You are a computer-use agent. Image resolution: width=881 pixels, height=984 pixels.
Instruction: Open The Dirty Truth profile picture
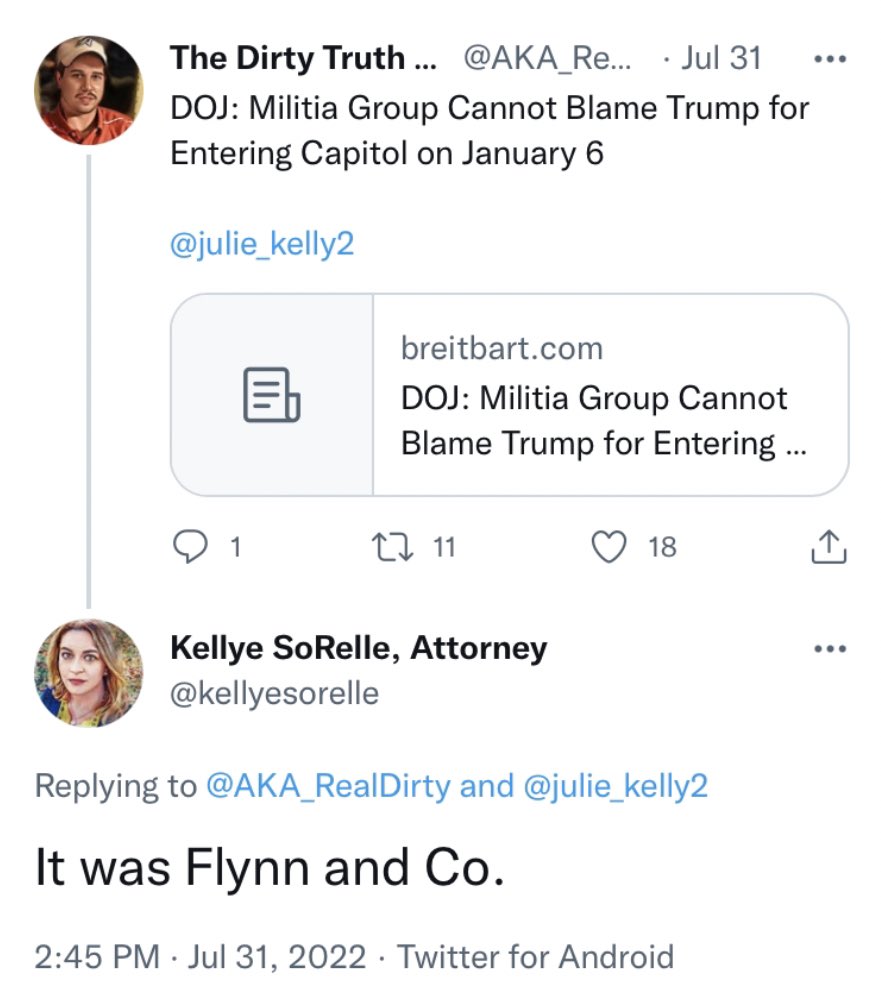pyautogui.click(x=88, y=91)
